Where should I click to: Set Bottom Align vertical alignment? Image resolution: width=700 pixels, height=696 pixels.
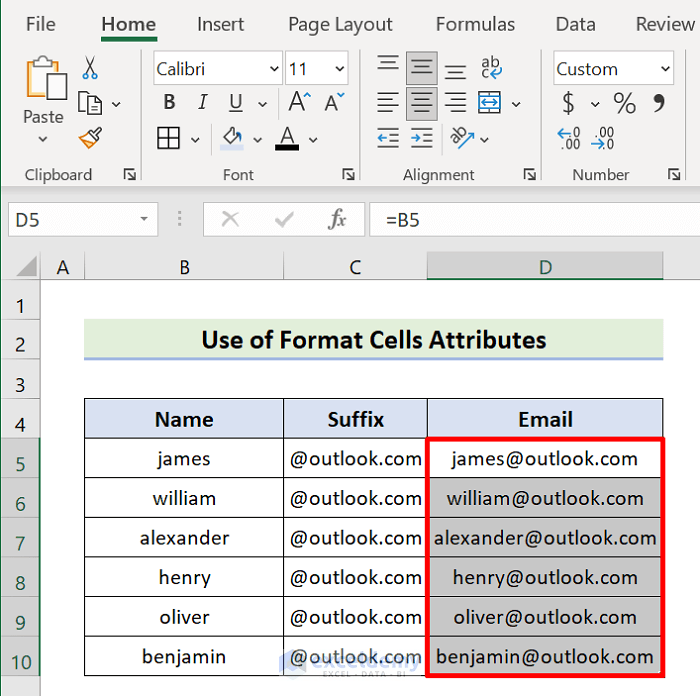point(455,72)
